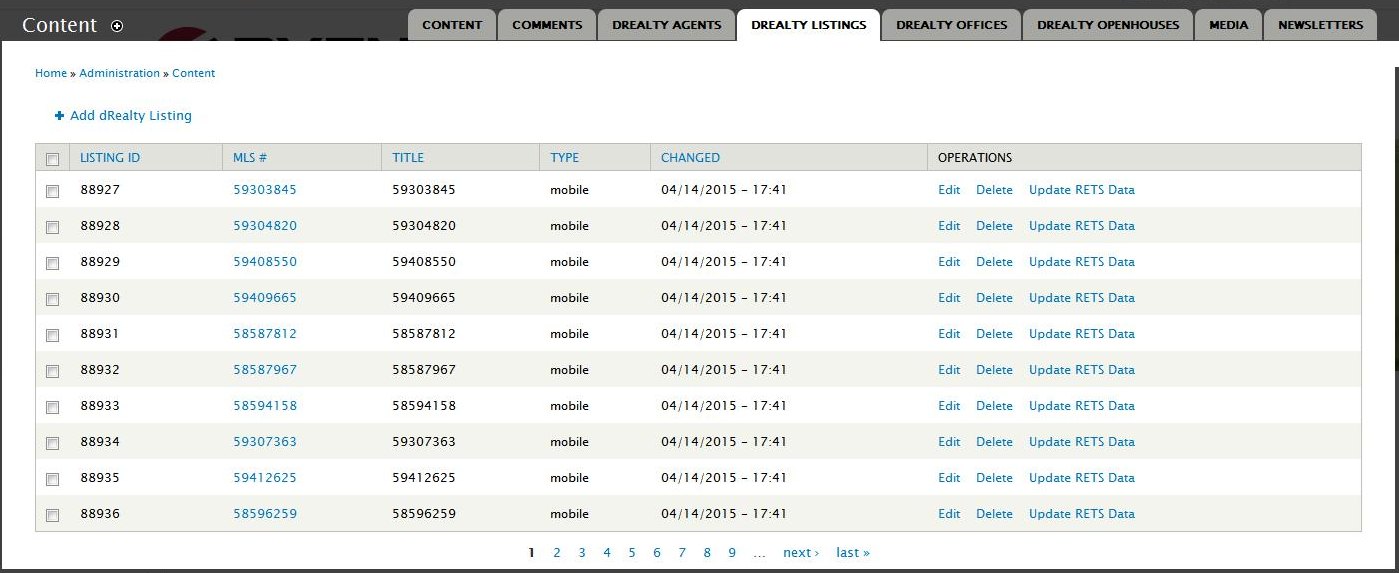1399x573 pixels.
Task: Edit listing 88936
Action: (949, 514)
